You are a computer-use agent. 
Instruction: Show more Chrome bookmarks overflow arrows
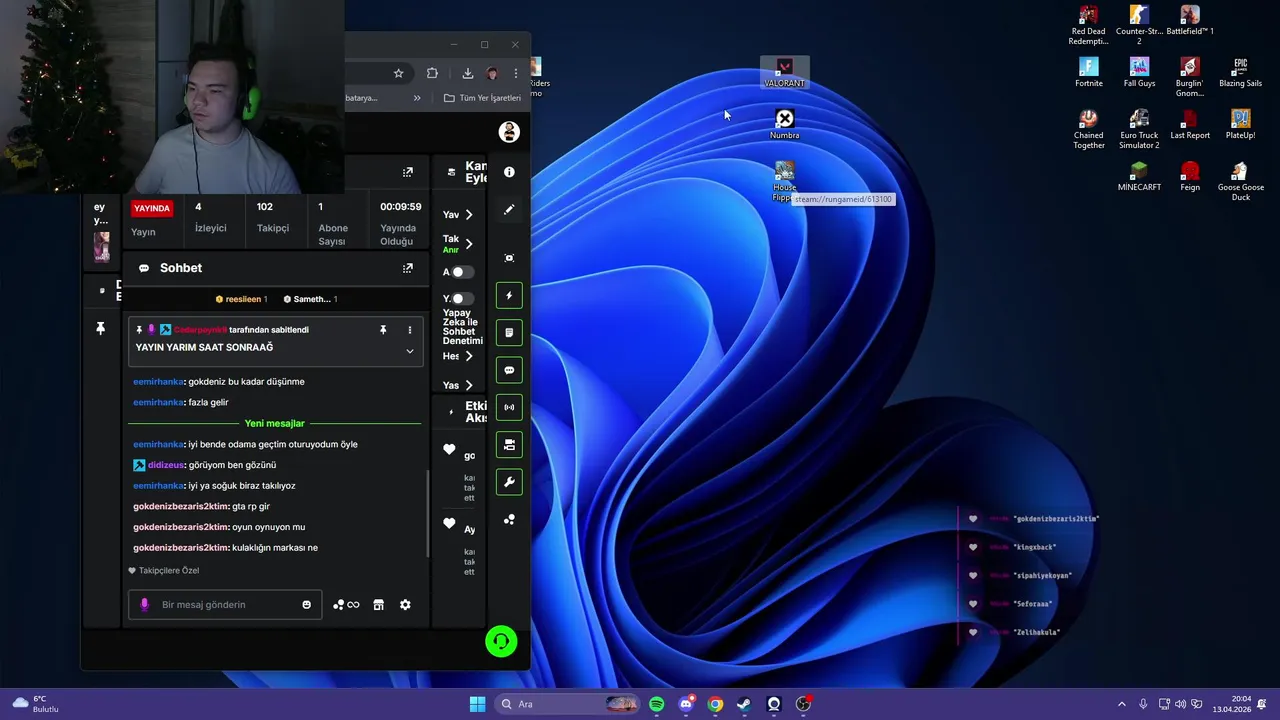pyautogui.click(x=417, y=98)
